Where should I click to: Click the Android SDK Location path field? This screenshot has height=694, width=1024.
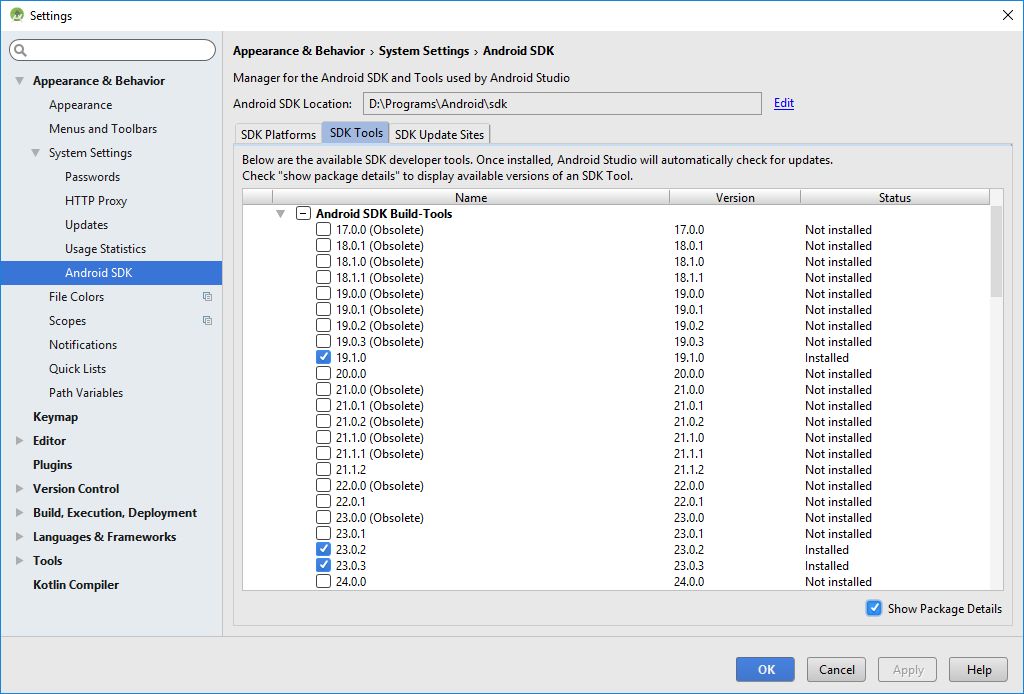(x=562, y=103)
